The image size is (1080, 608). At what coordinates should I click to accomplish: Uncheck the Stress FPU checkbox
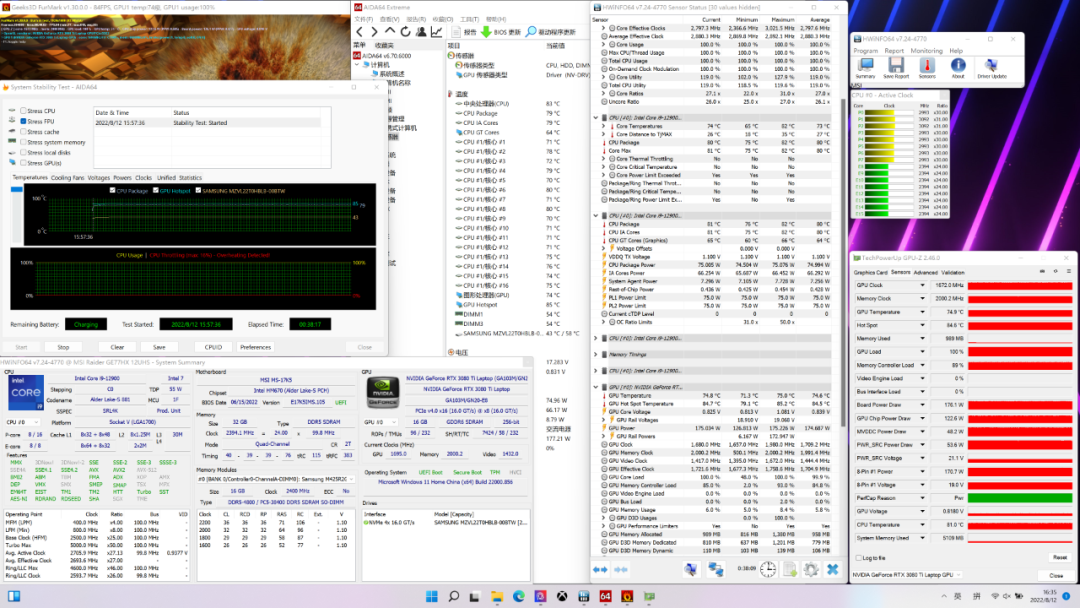pyautogui.click(x=23, y=121)
